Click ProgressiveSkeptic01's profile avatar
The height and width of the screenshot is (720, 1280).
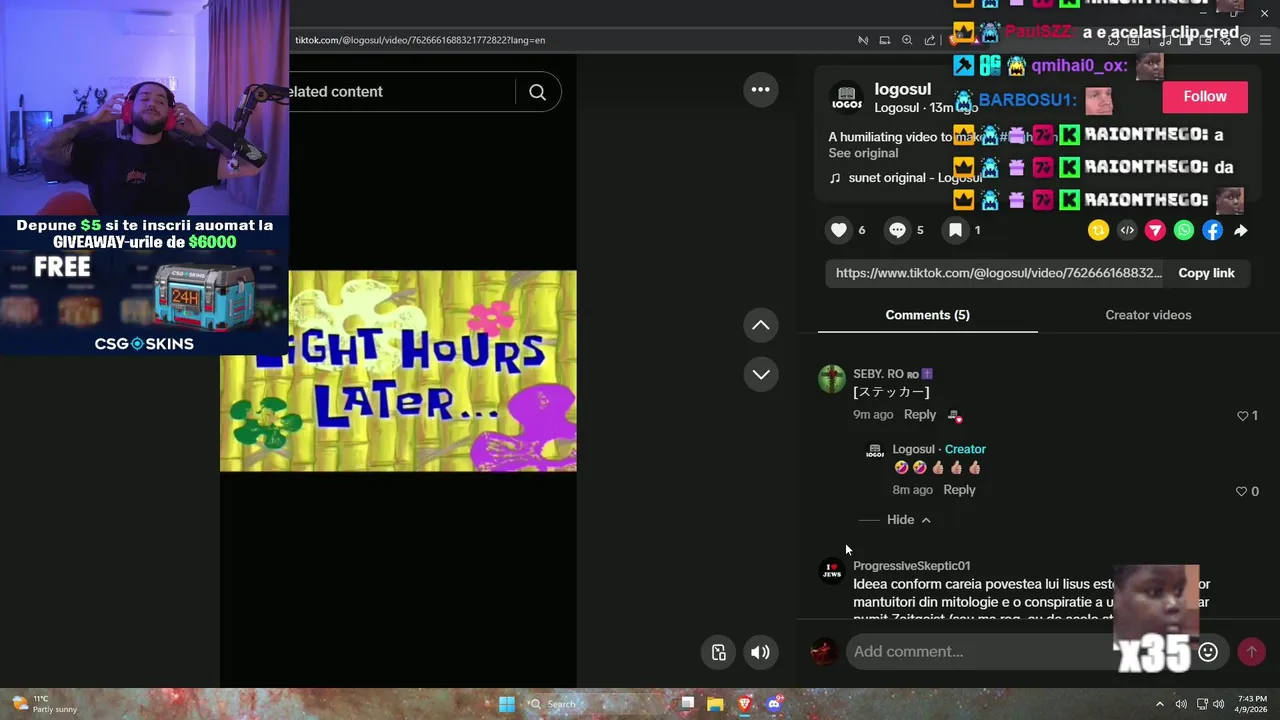832,570
